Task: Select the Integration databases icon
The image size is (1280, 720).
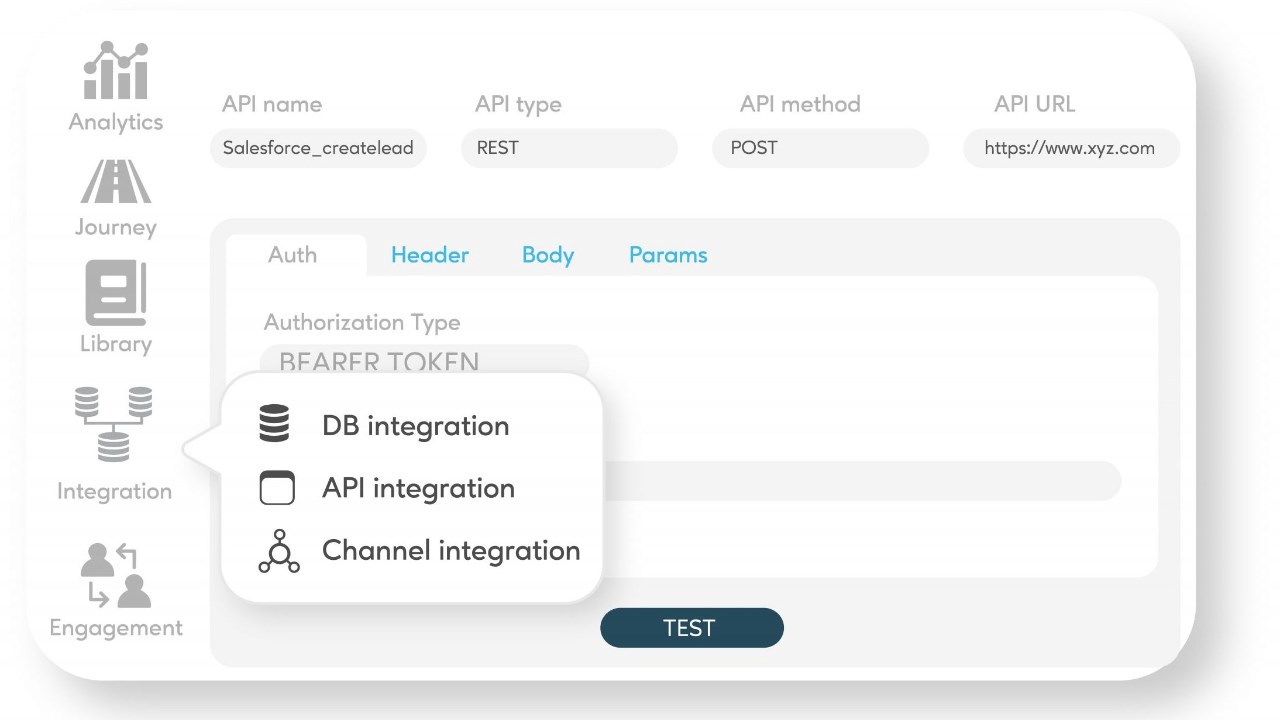Action: coord(114,424)
